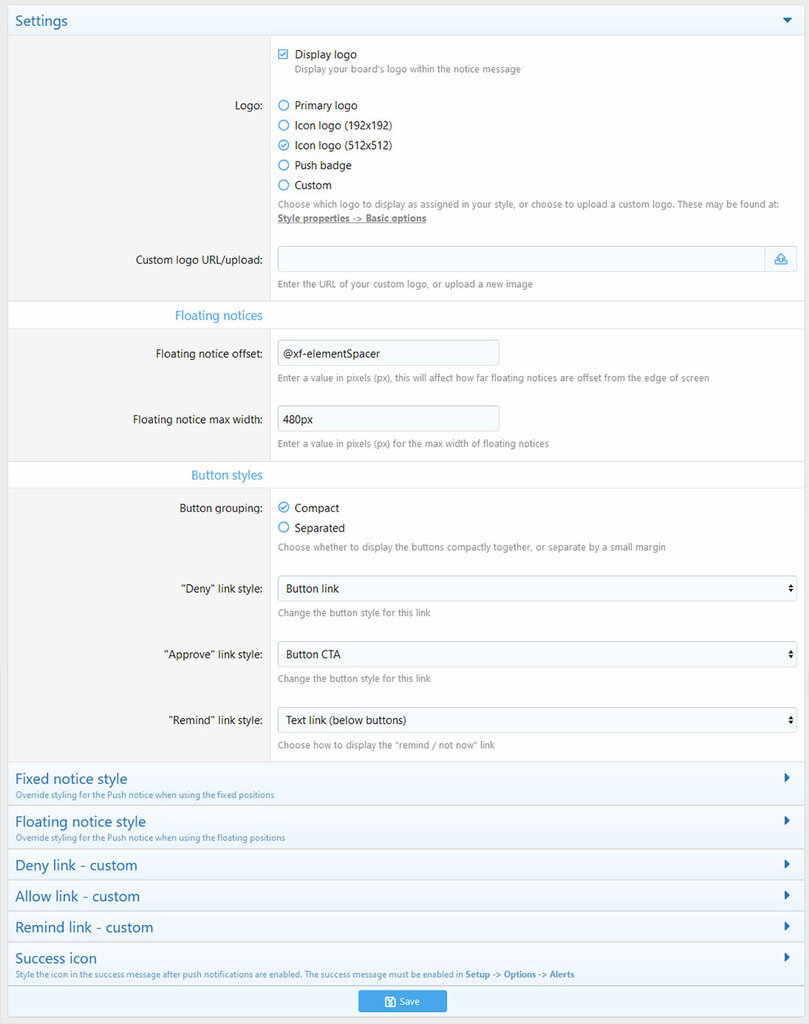Pick the Custom logo radio option
Screen dimensions: 809x1024
[284, 185]
